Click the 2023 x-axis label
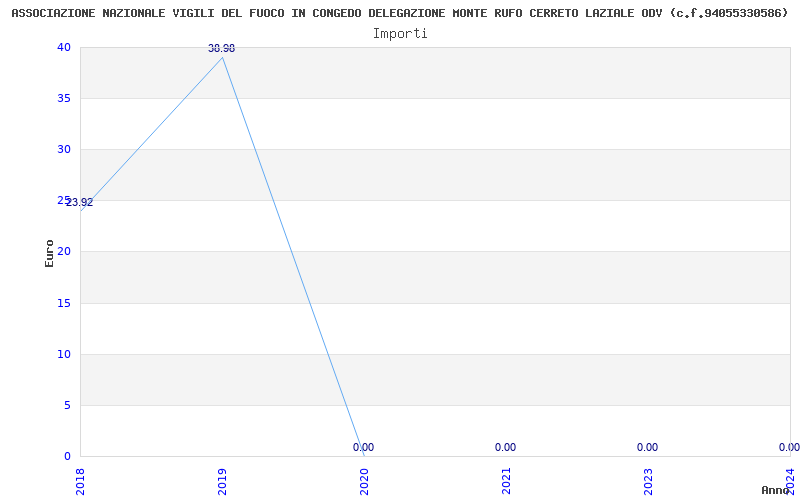The image size is (800, 500). pyautogui.click(x=648, y=482)
